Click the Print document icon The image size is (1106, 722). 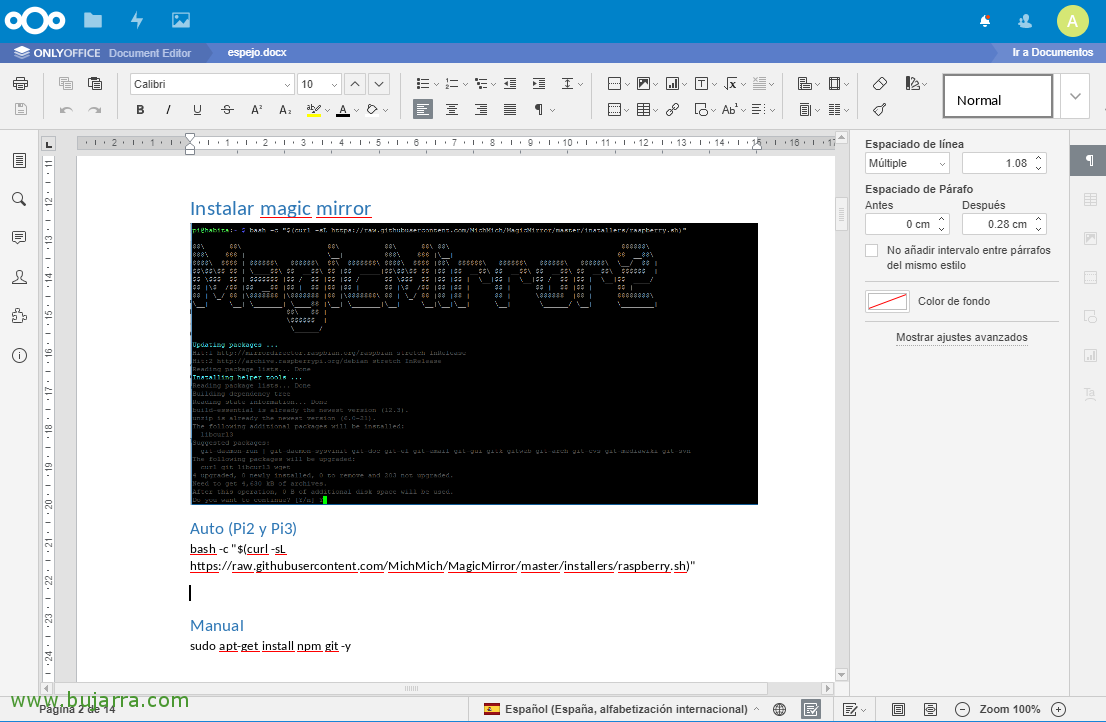click(20, 84)
